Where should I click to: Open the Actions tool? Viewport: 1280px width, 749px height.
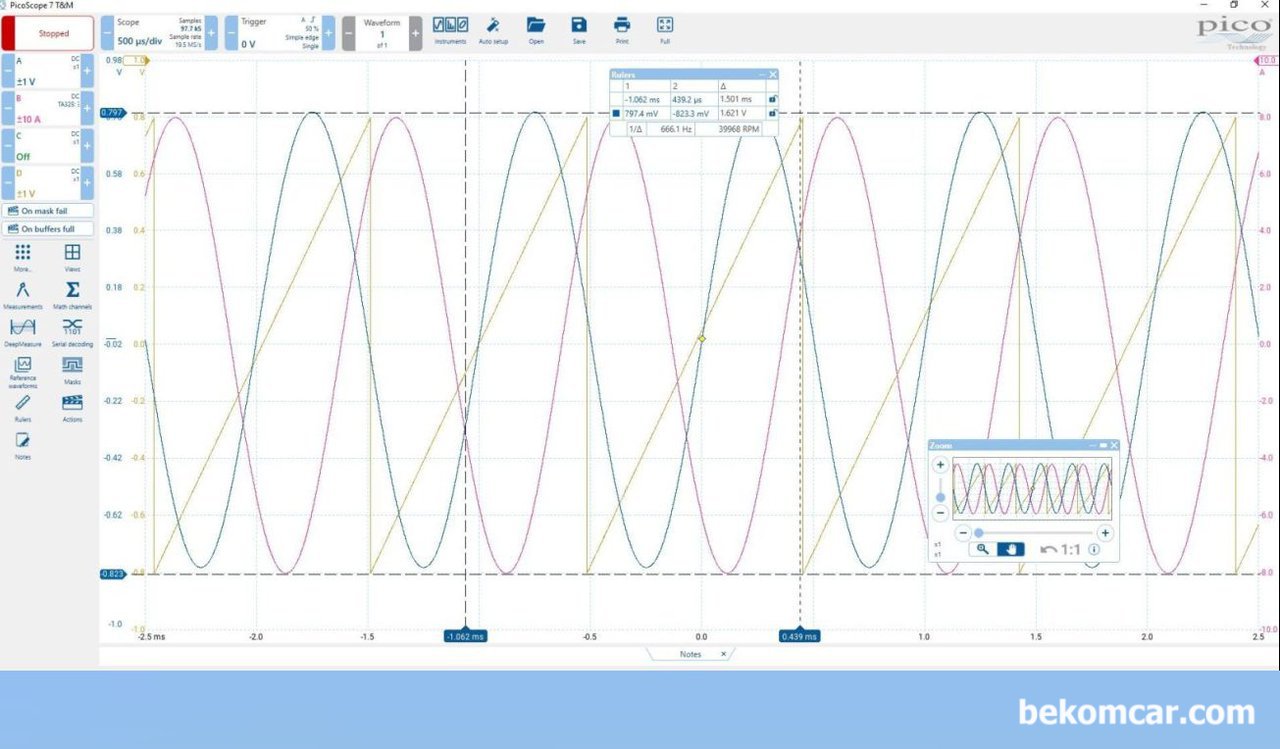(72, 408)
